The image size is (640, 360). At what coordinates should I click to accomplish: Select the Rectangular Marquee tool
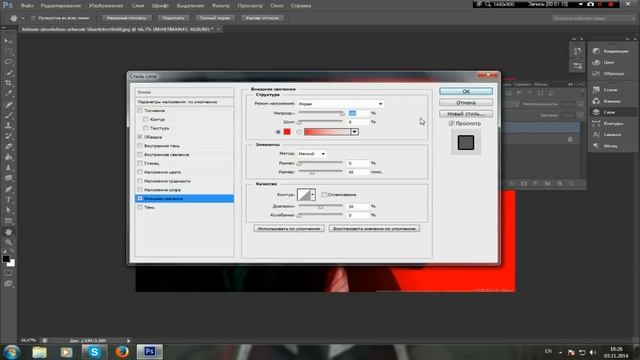[x=9, y=51]
